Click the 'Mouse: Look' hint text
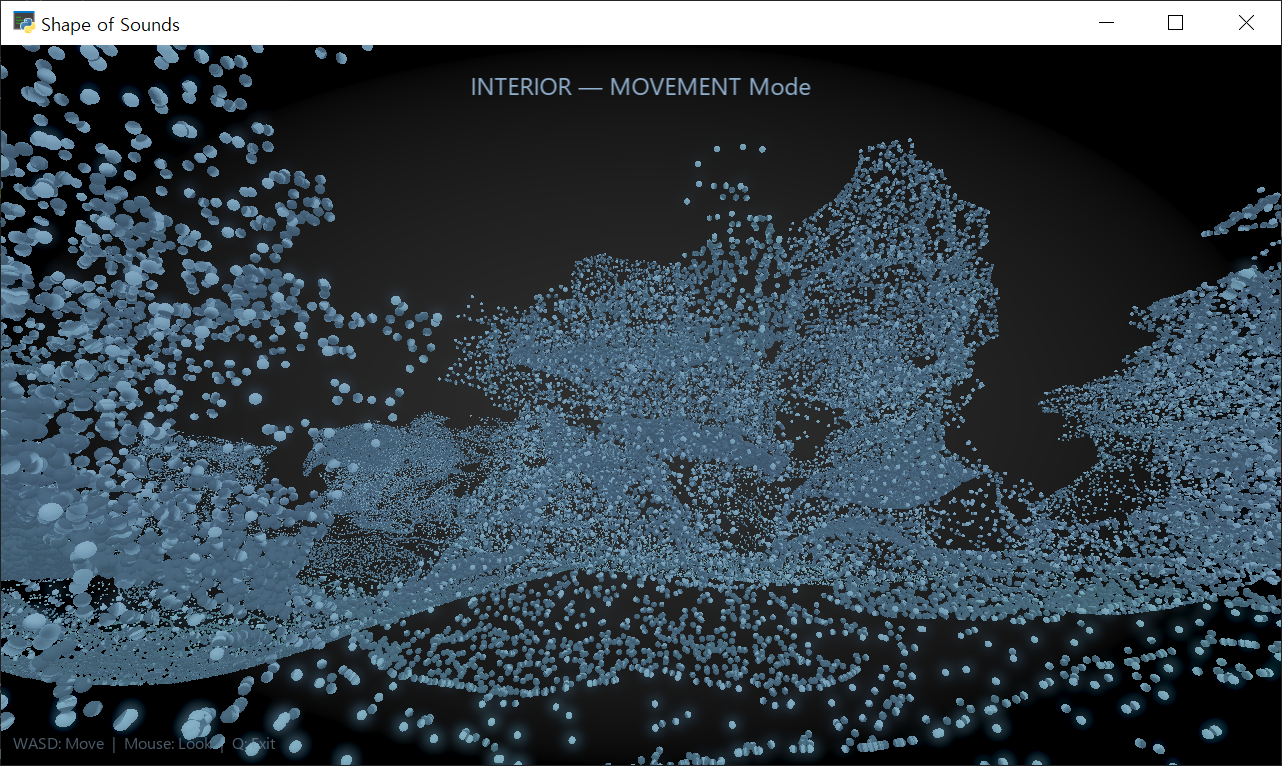Image resolution: width=1282 pixels, height=766 pixels. click(168, 744)
